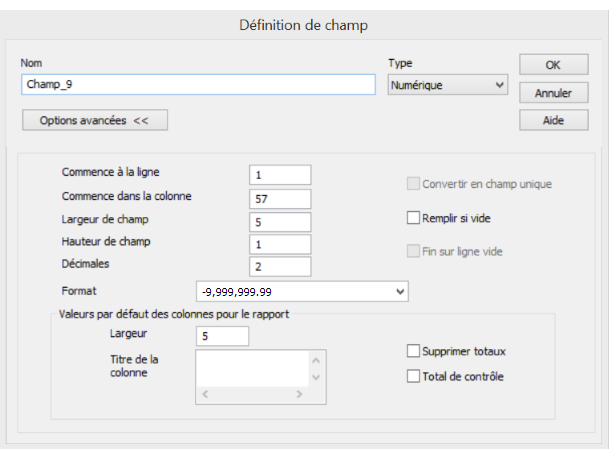Check the Supprimer totaux option
This screenshot has width=609, height=449.
point(413,351)
